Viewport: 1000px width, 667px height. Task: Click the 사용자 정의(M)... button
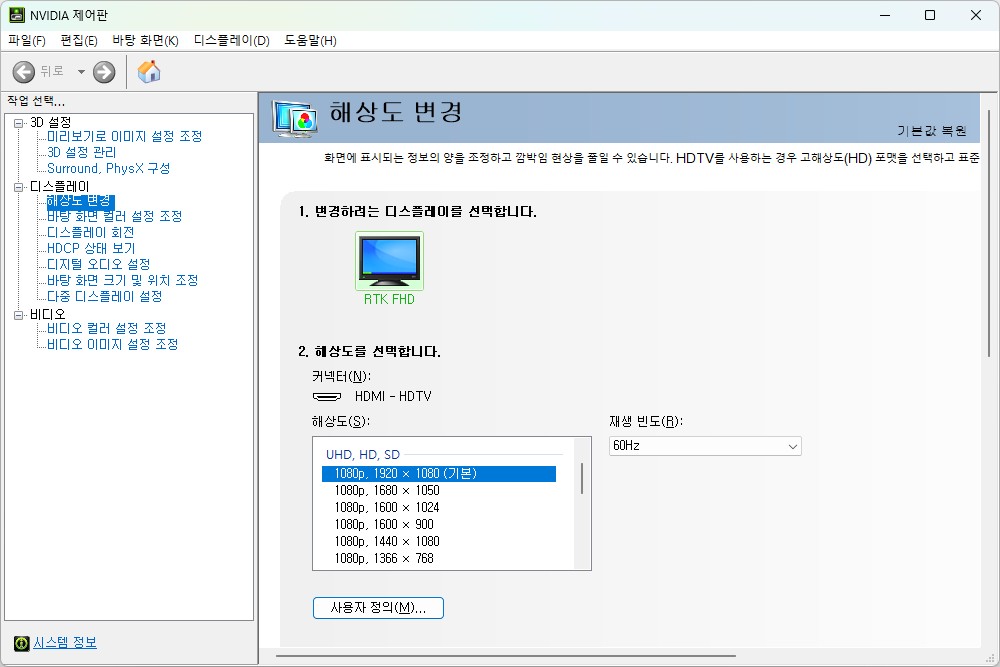(x=378, y=608)
